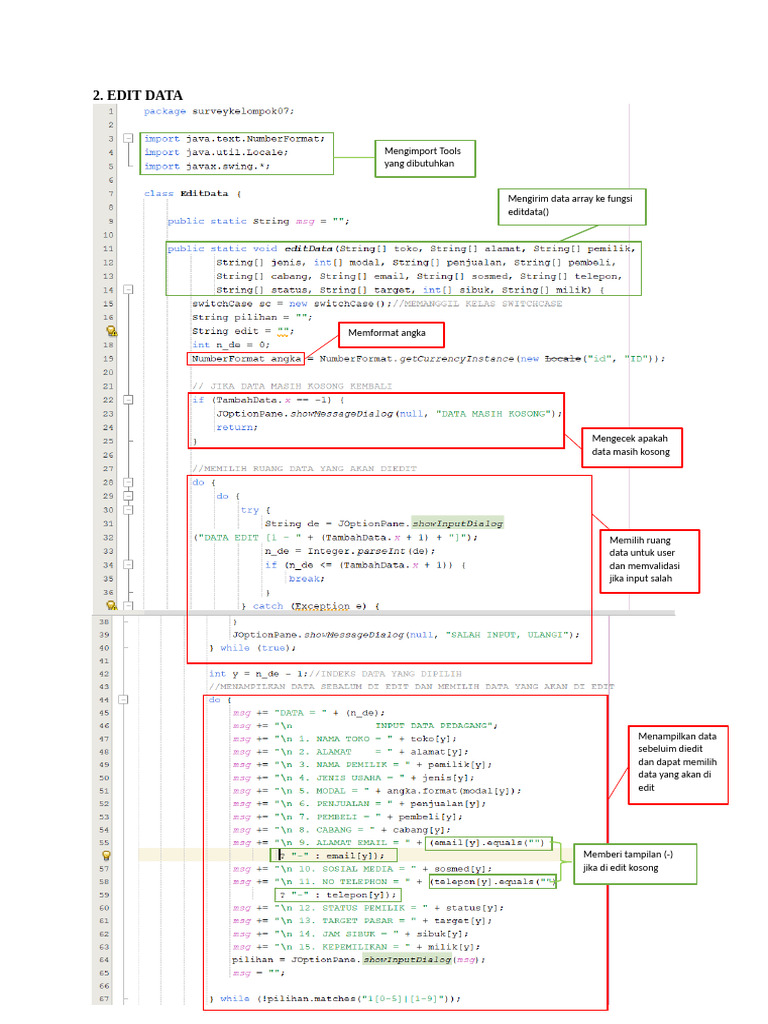Click the 'DATA MASIH KOSONG' showMessageDialog line
The height and width of the screenshot is (1024, 768).
[x=389, y=413]
